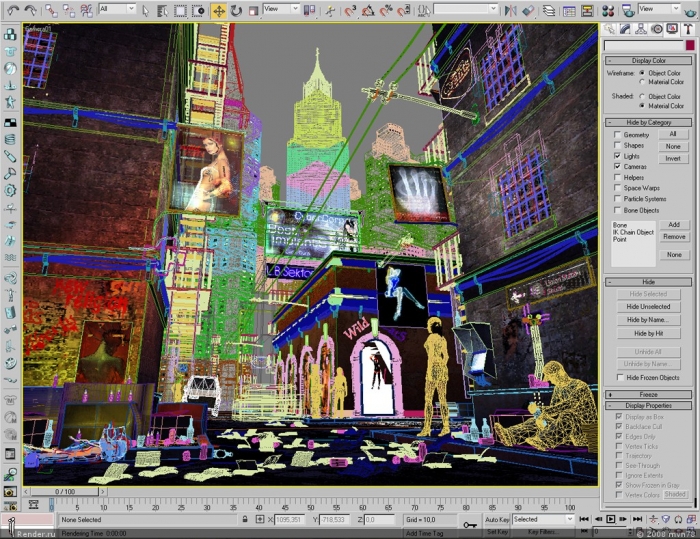Click the Key Filters button
The height and width of the screenshot is (539, 700).
(543, 532)
